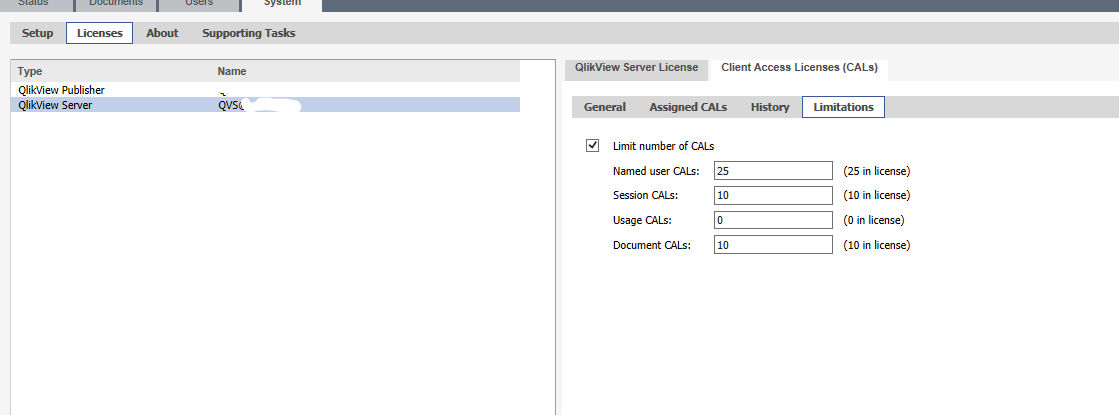Select Client Access Licenses (CALs) tab
Image resolution: width=1119 pixels, height=415 pixels.
coord(799,68)
